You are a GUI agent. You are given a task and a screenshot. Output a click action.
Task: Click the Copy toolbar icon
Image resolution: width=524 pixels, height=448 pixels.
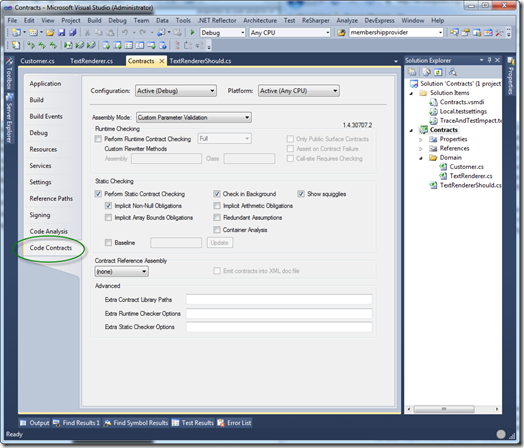pyautogui.click(x=99, y=32)
